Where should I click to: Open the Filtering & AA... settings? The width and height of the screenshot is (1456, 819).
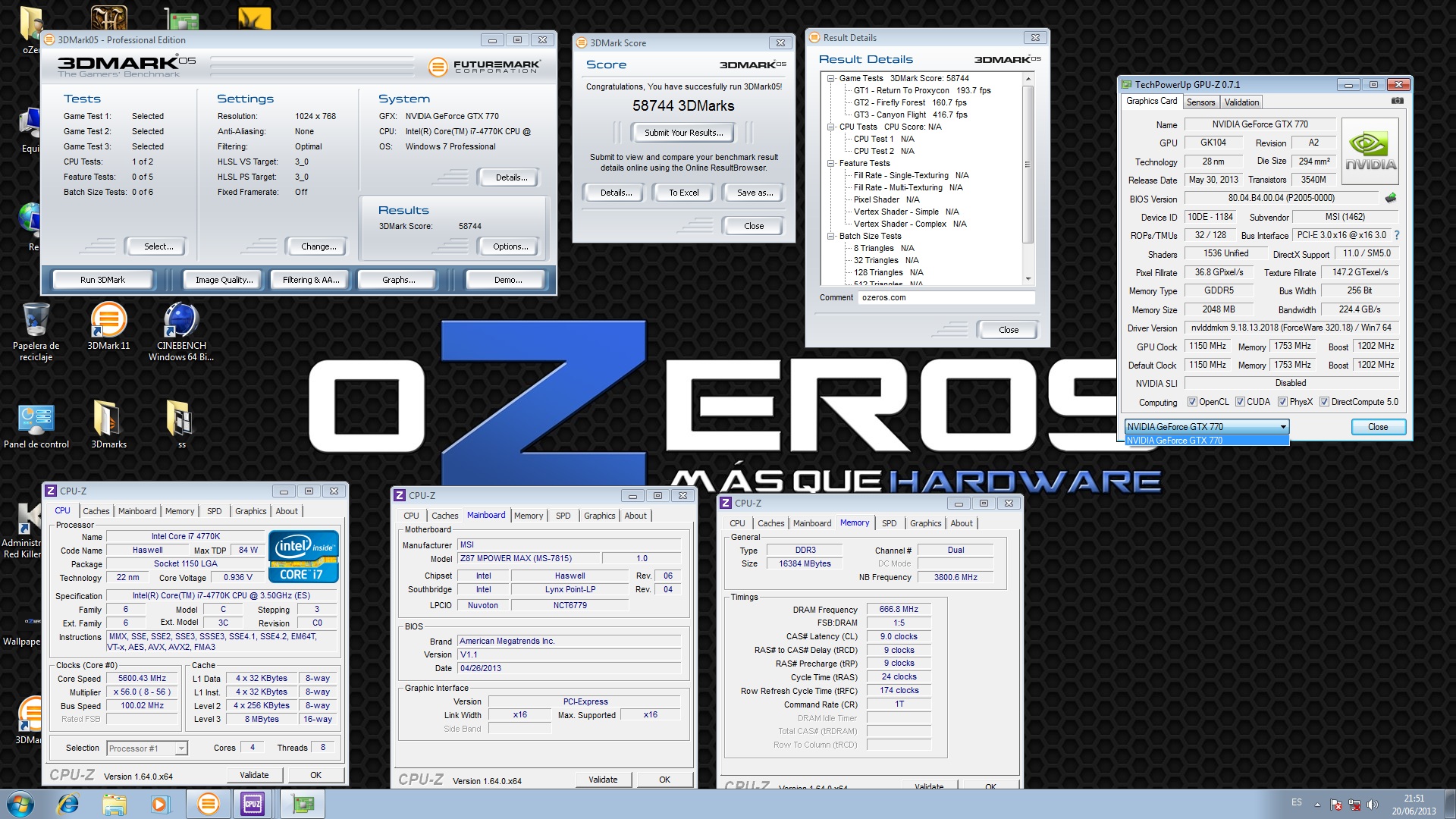[311, 280]
